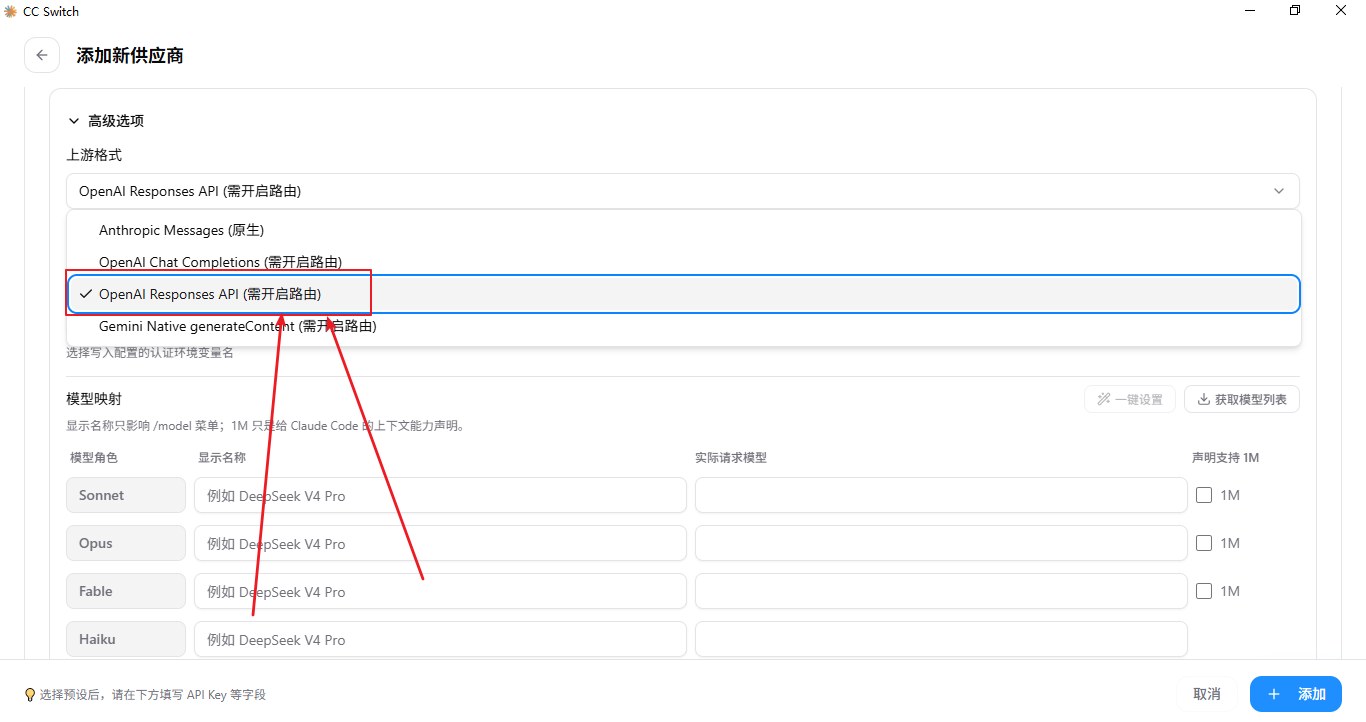Focus the Sonnet 显示名称 input field

(x=440, y=495)
